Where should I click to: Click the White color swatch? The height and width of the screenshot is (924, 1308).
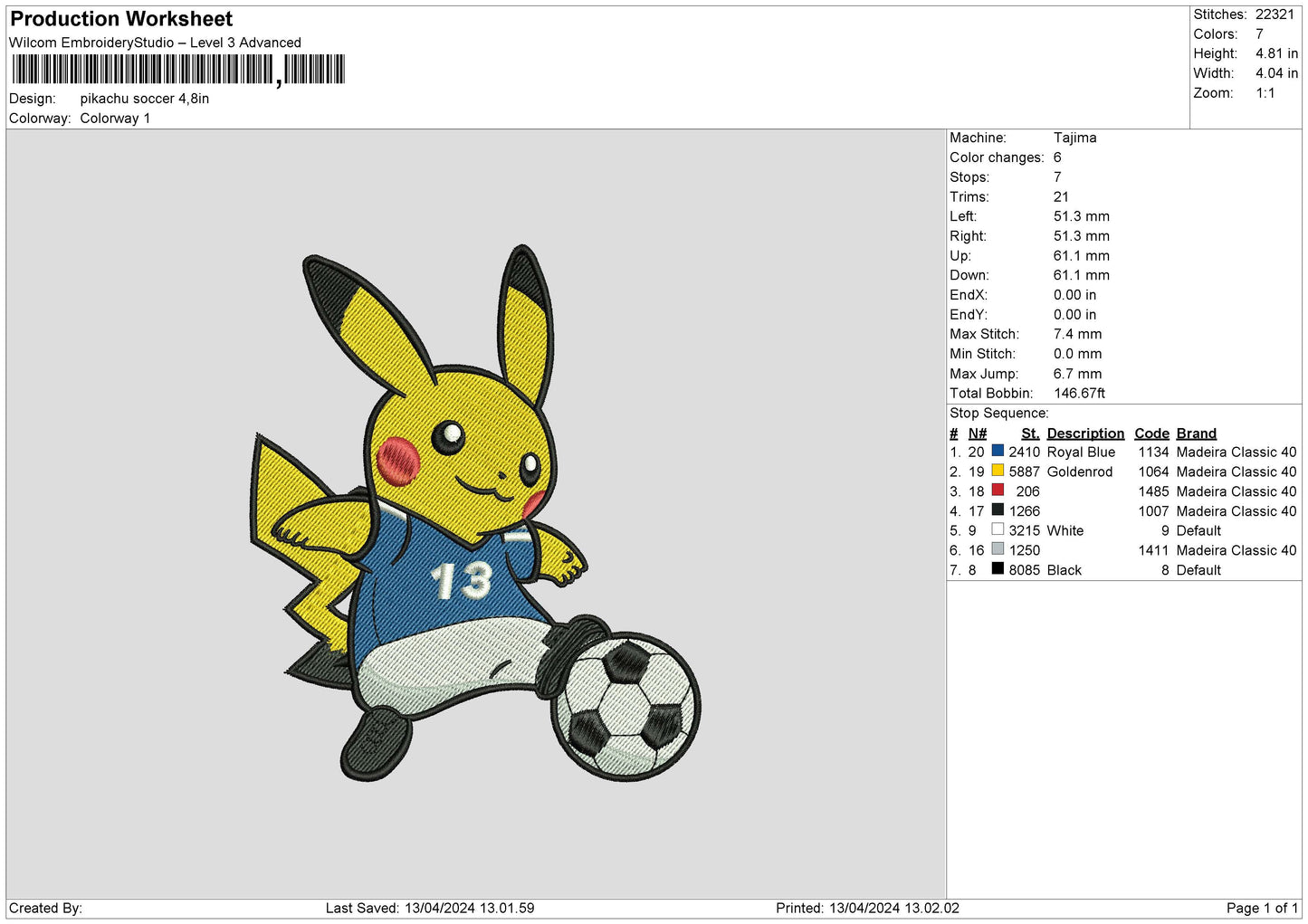pos(998,529)
